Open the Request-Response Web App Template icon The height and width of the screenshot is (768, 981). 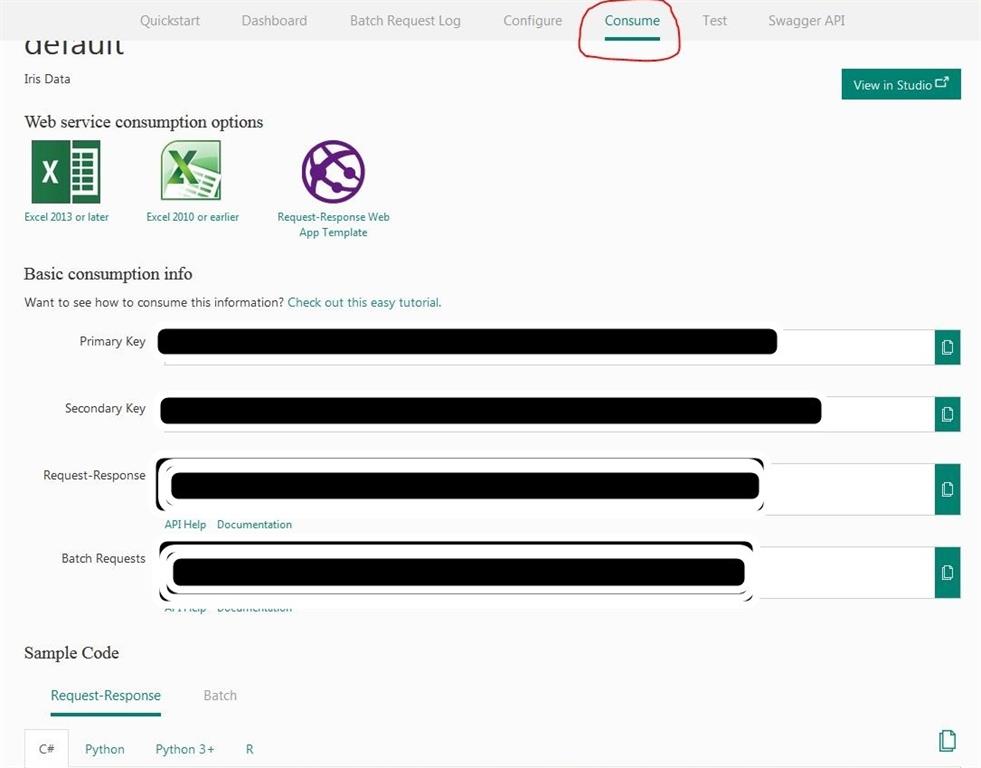pos(333,171)
